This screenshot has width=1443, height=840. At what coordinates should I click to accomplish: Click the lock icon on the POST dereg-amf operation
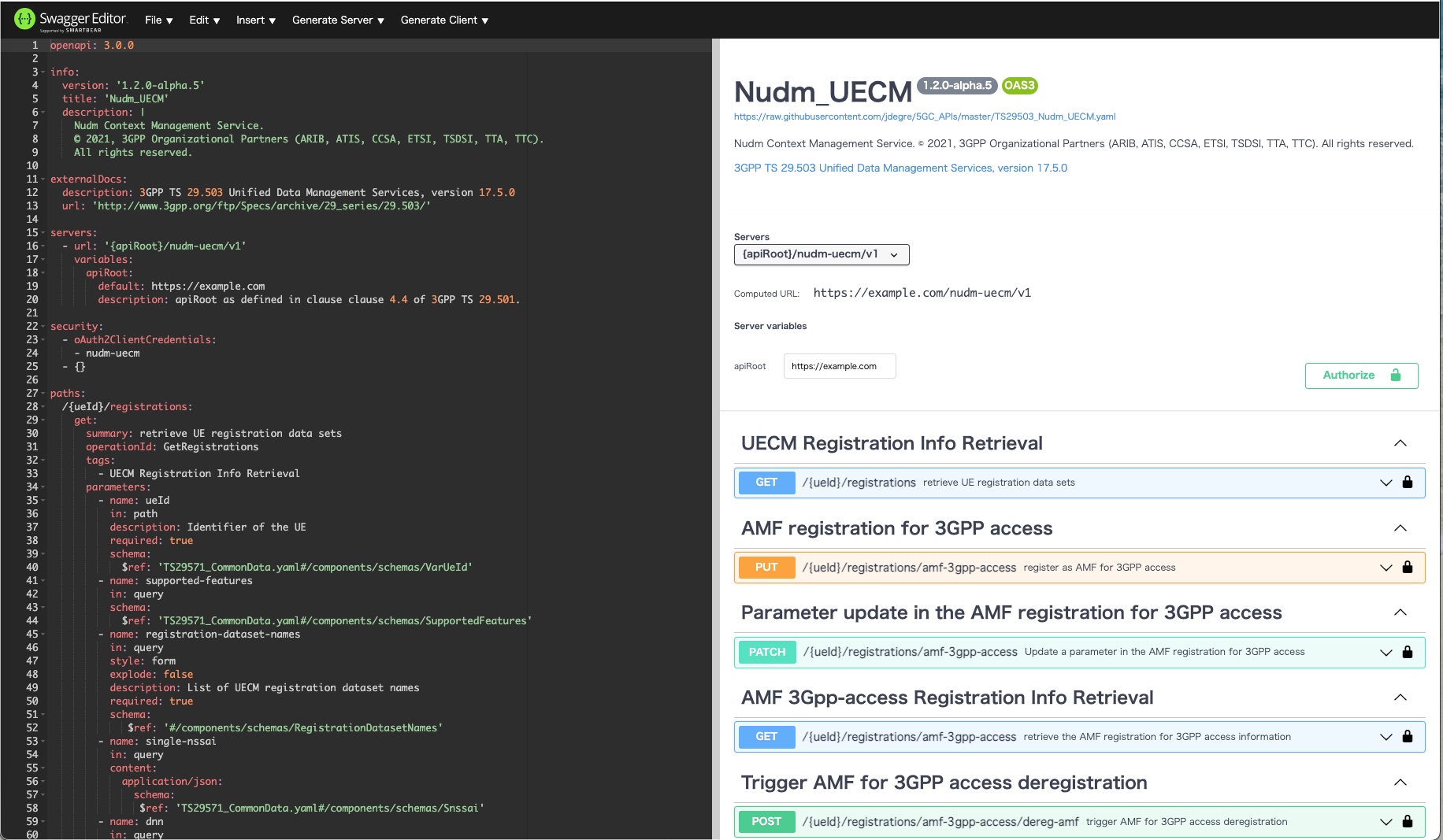tap(1408, 821)
